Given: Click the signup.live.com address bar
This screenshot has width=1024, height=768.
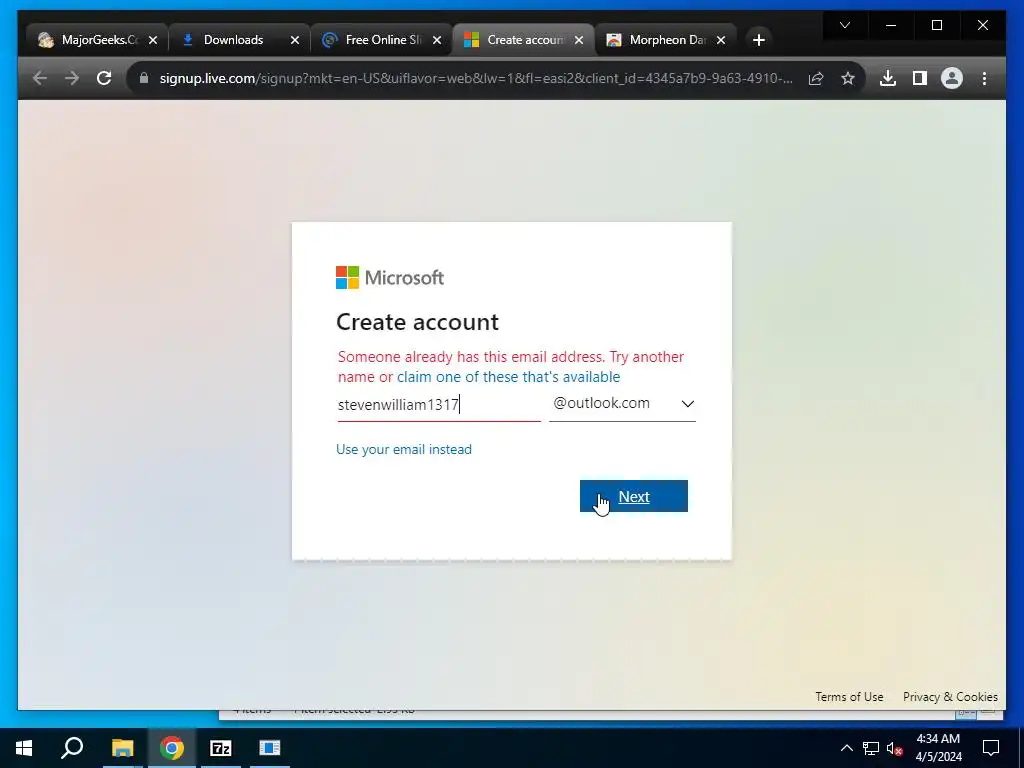Looking at the screenshot, I should (x=476, y=78).
